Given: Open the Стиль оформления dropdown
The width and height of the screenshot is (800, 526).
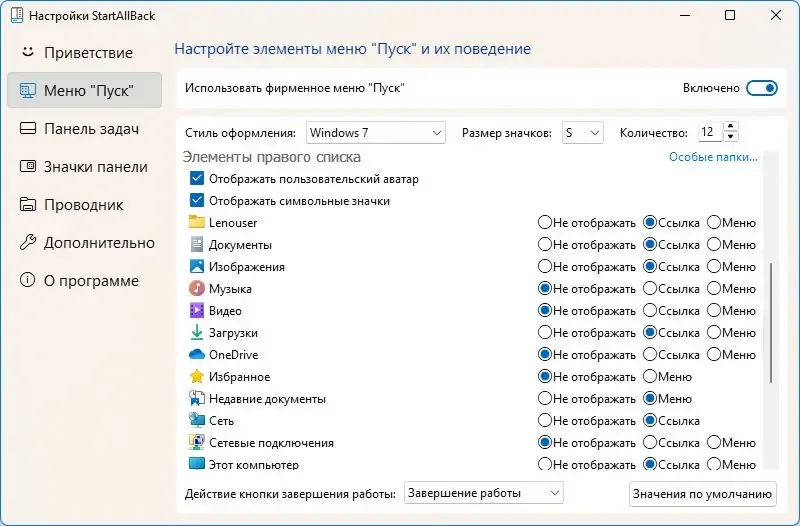Looking at the screenshot, I should click(375, 133).
